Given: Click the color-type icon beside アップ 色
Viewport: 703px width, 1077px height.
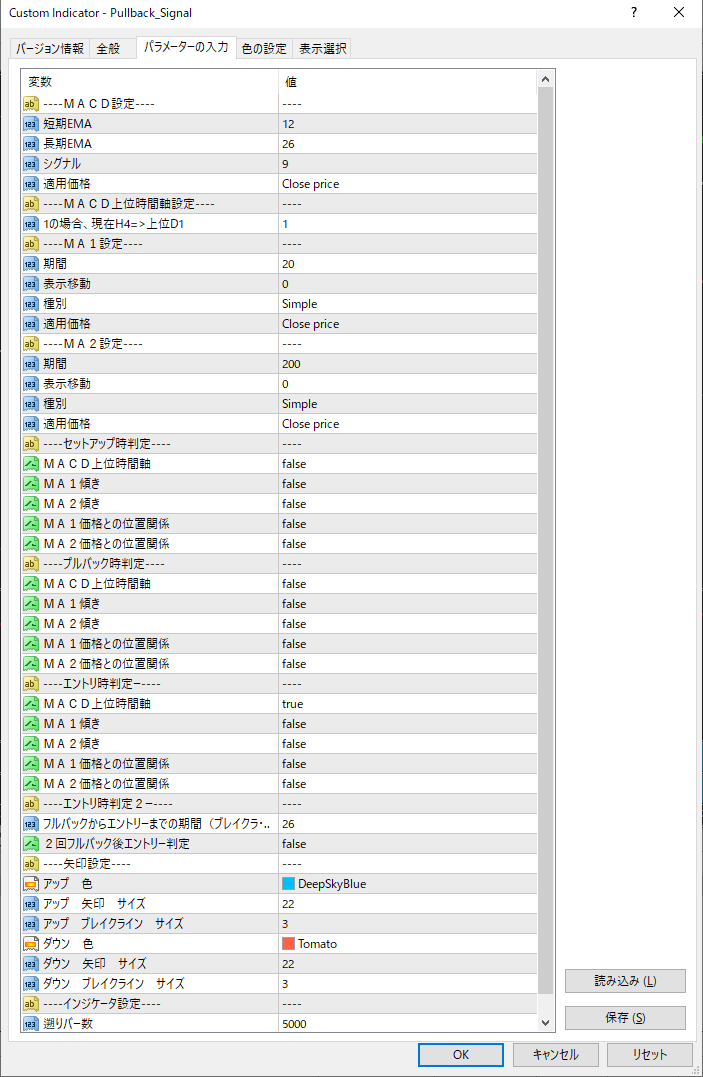Looking at the screenshot, I should point(31,884).
